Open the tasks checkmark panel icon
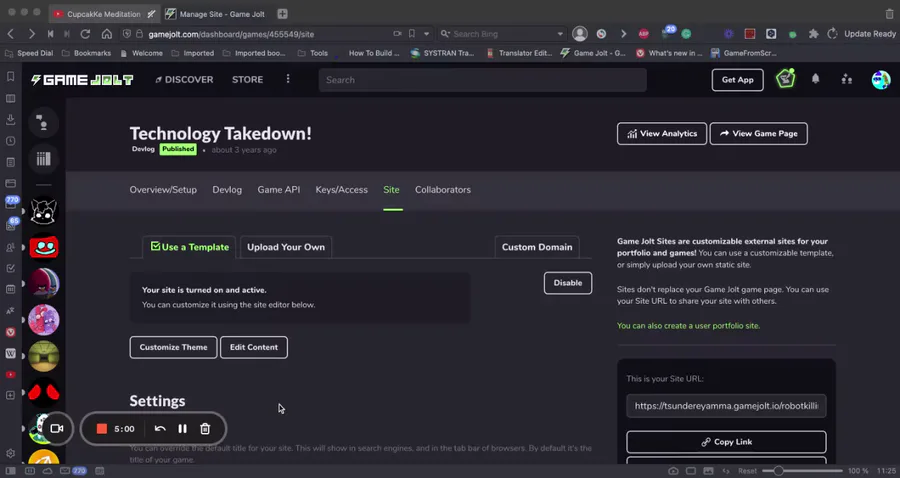This screenshot has height=478, width=900. pos(10,268)
